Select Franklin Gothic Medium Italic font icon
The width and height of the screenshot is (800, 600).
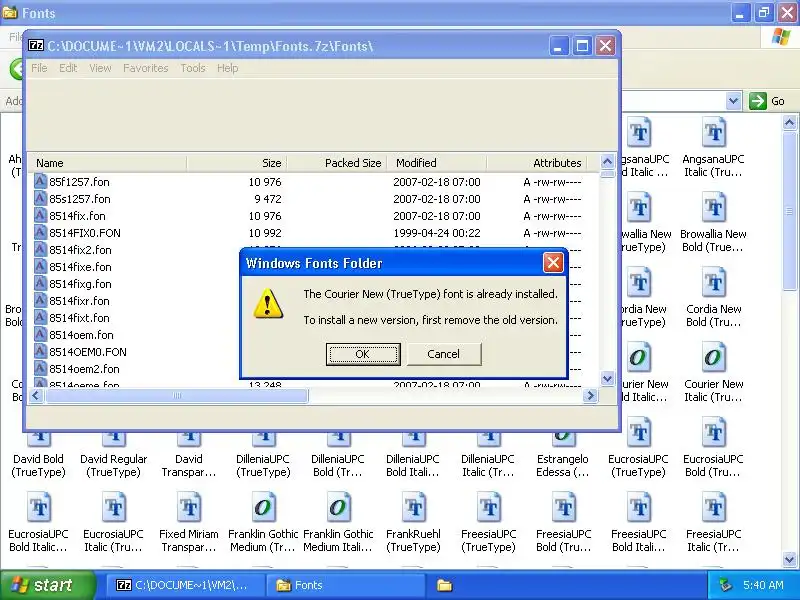[x=338, y=508]
